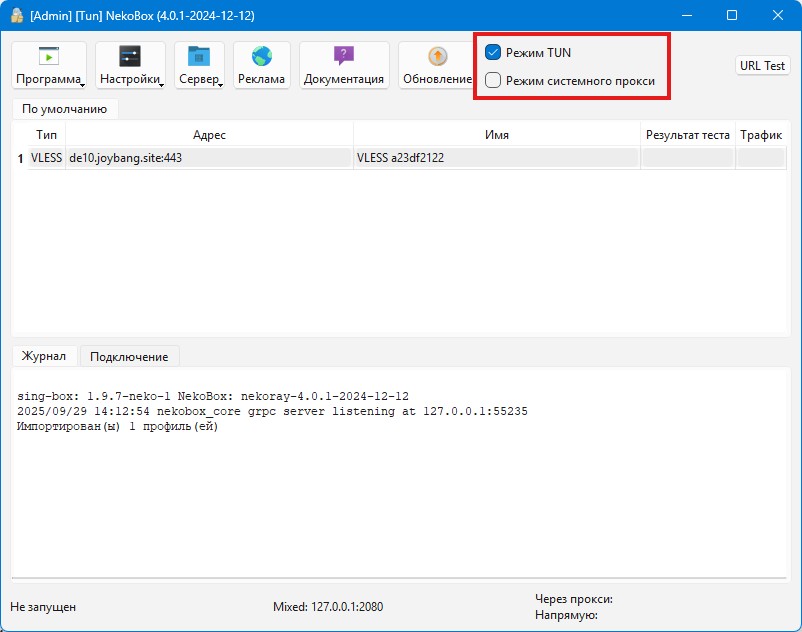Click the Настройки sliders icon
The height and width of the screenshot is (632, 802).
click(130, 57)
